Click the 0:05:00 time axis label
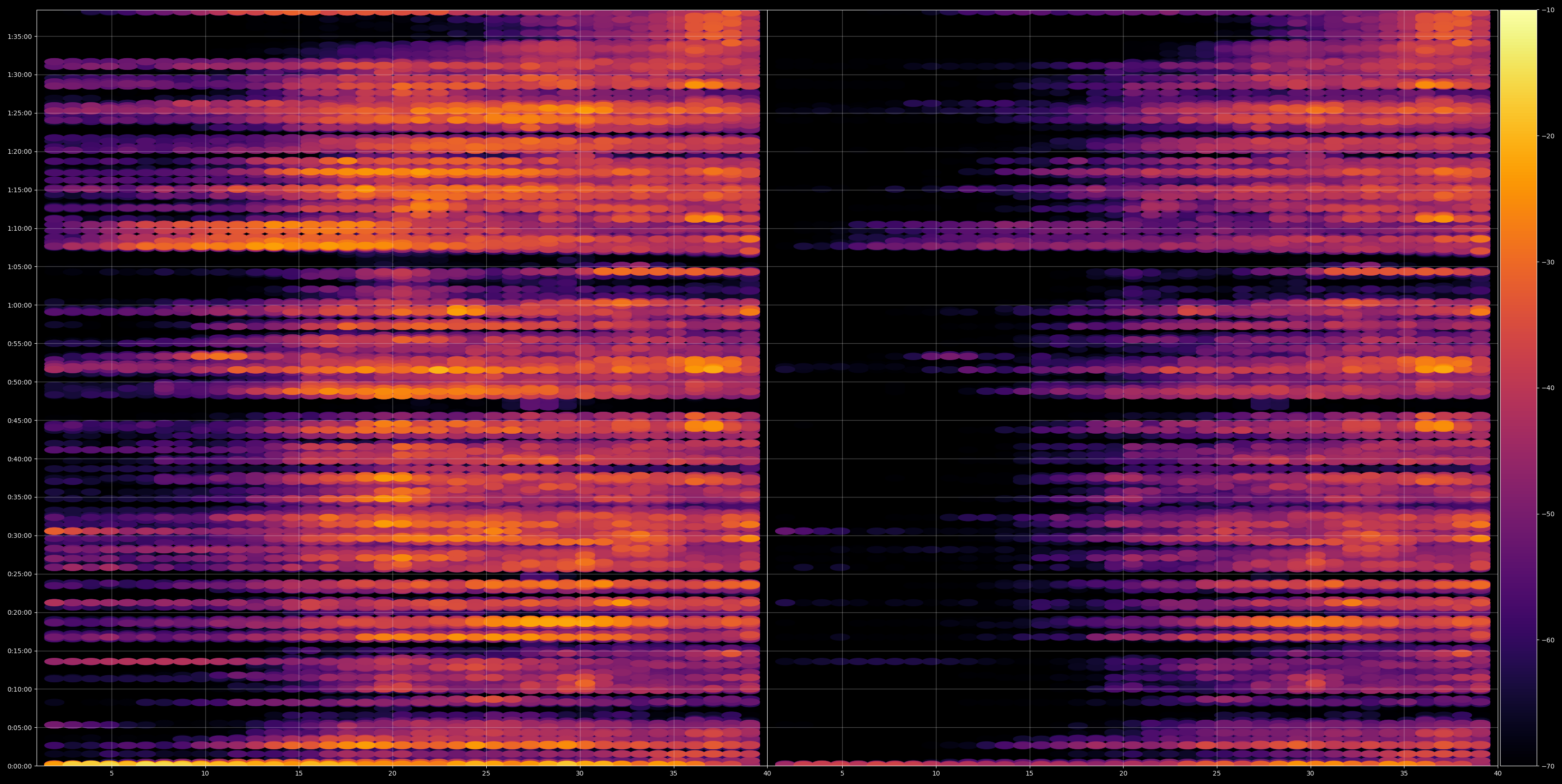 click(19, 728)
